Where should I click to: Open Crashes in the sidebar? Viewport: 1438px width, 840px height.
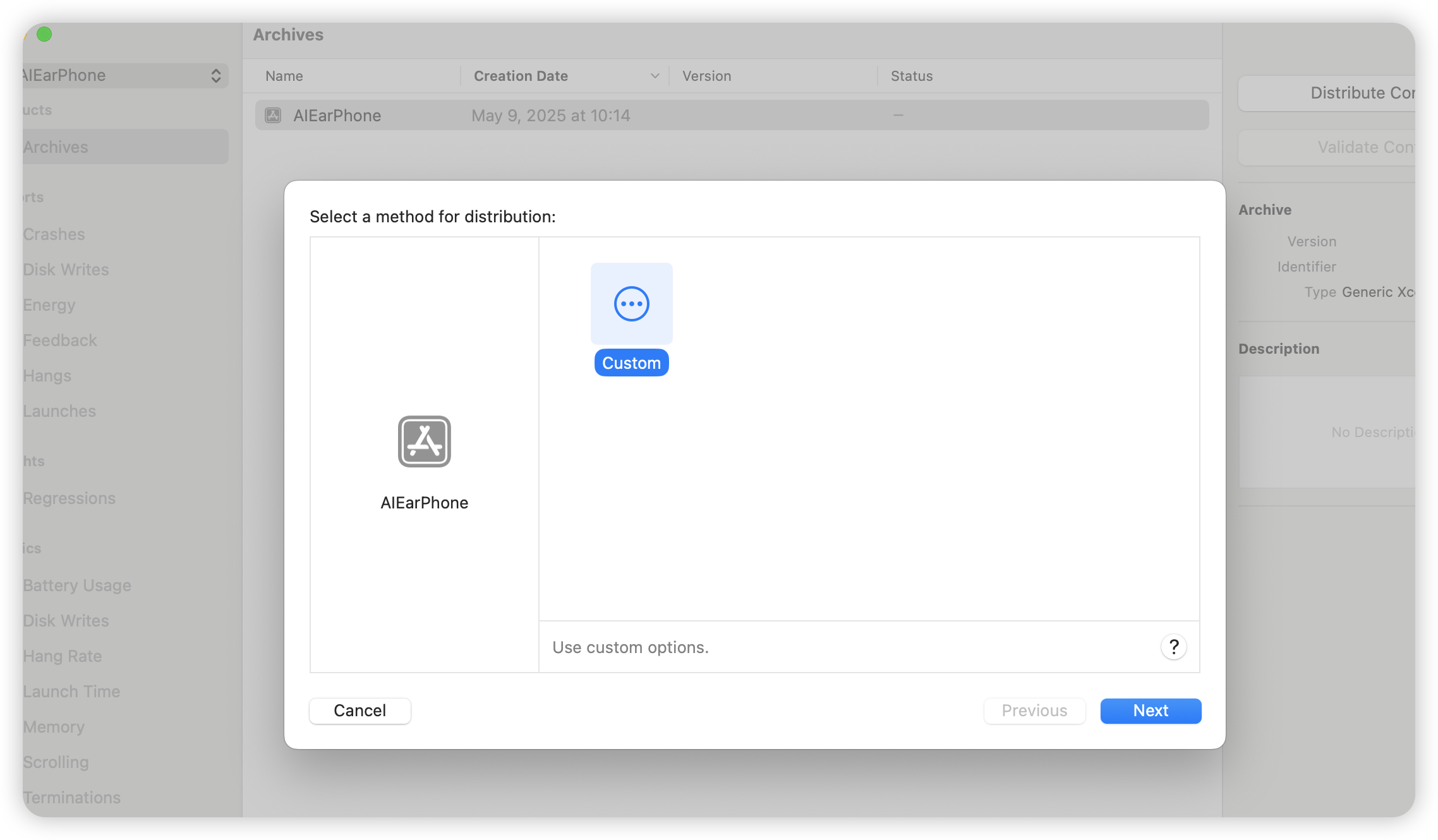54,234
